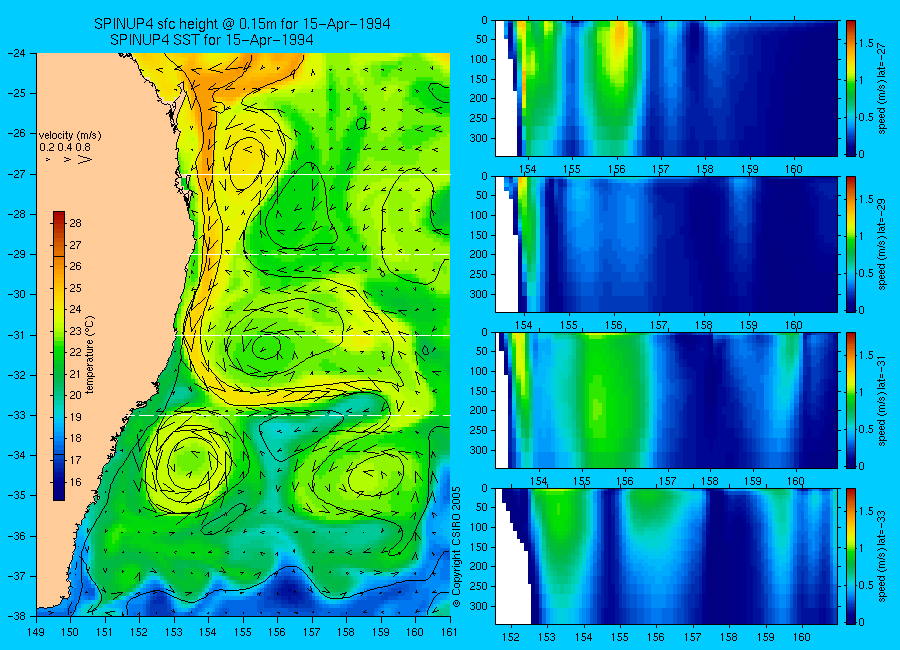This screenshot has height=650, width=900.
Task: Click the "28" value on the temperature scale
Action: (76, 223)
